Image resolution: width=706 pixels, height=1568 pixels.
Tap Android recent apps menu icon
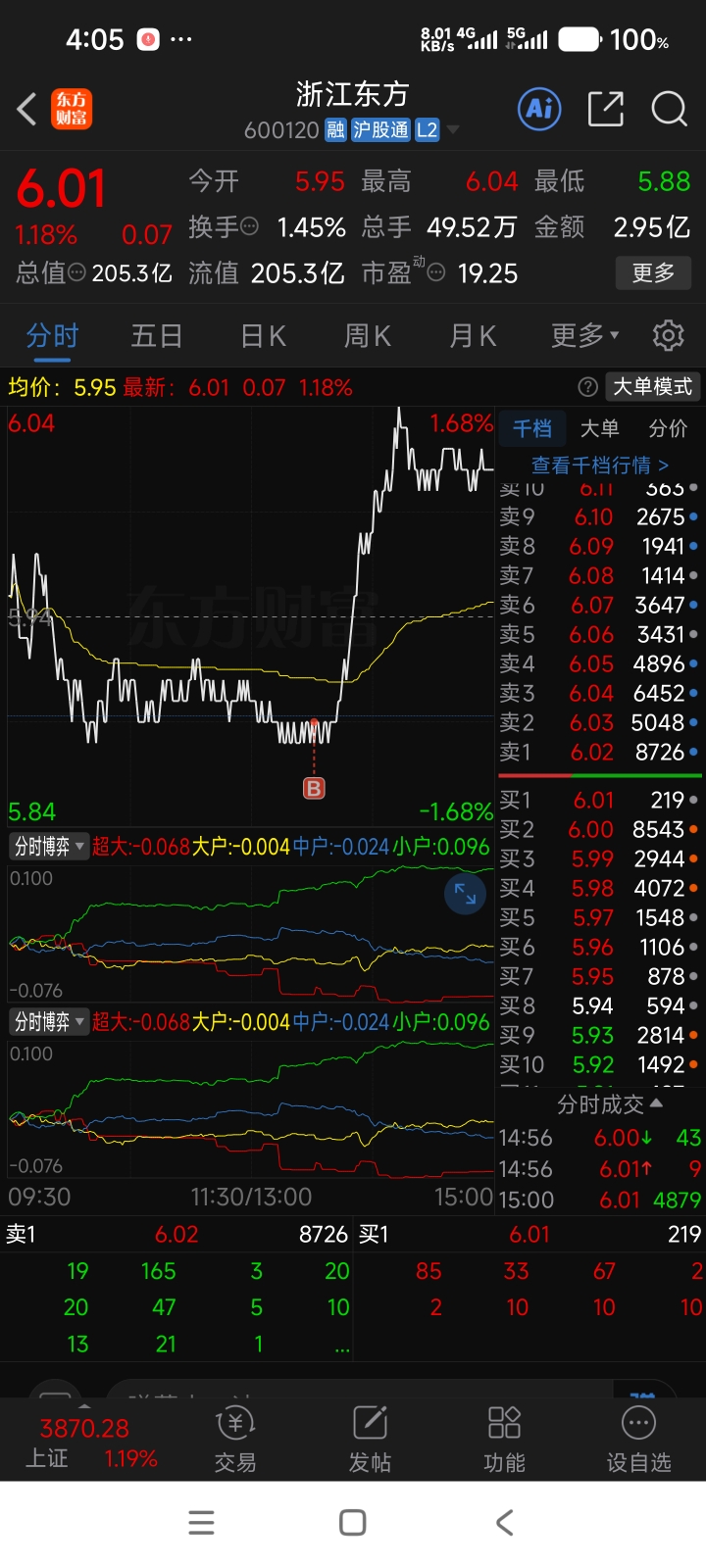(x=201, y=1522)
